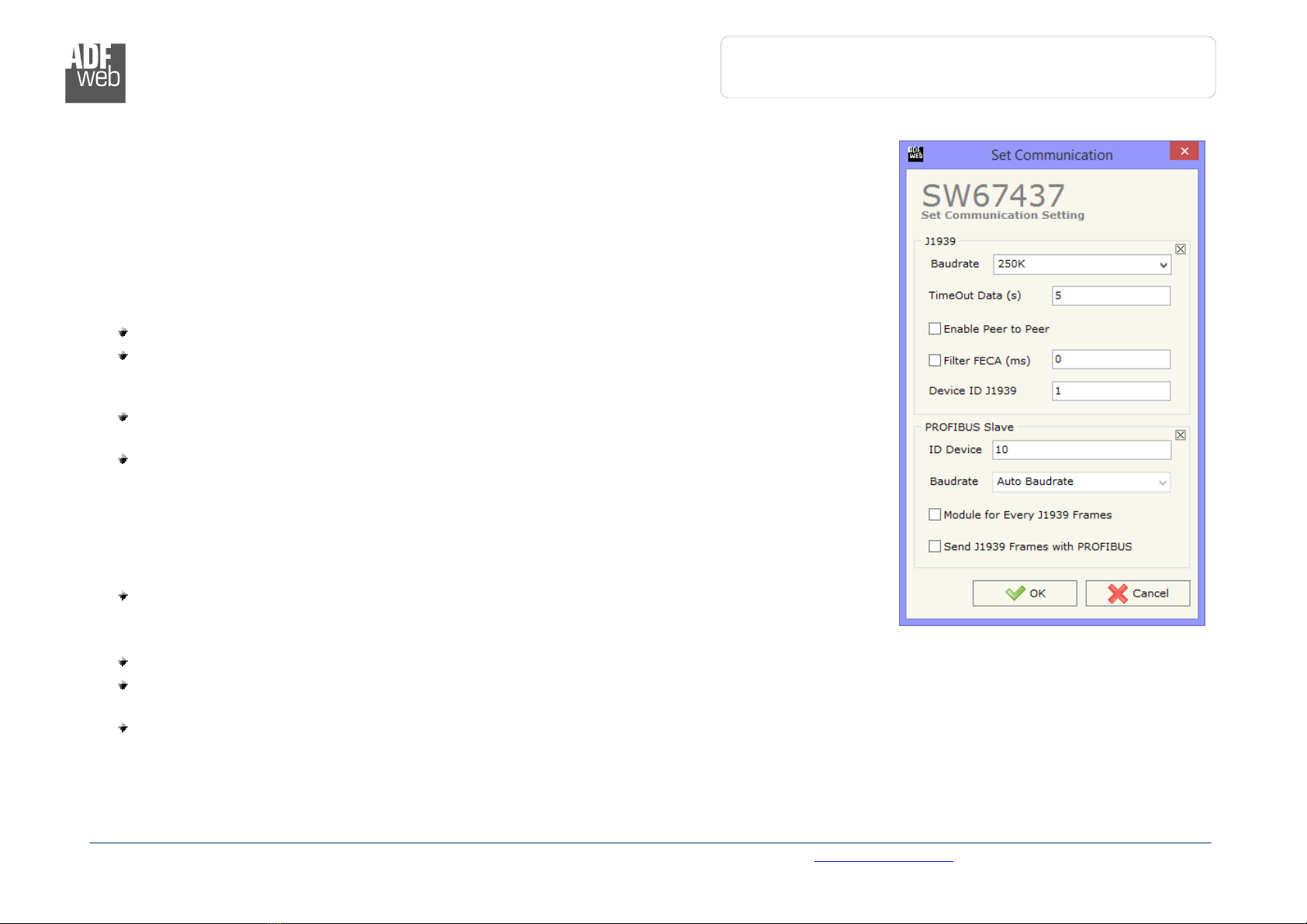Open the Auto Baudrate dropdown
Viewport: 1307px width, 924px height.
[x=1081, y=482]
